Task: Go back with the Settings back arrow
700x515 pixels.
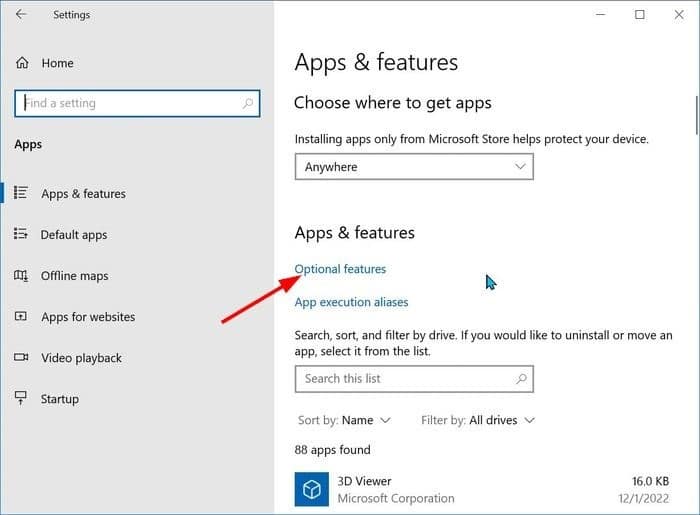Action: pos(21,14)
